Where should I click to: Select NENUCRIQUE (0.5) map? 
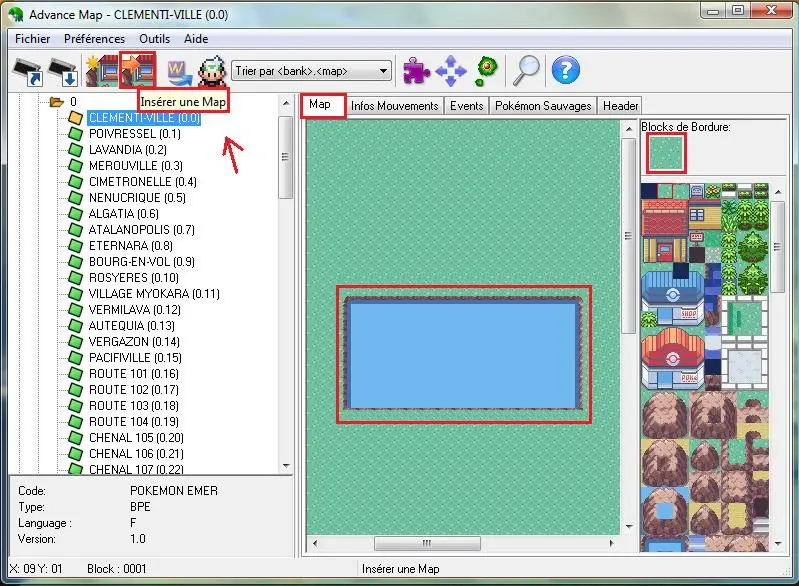point(137,198)
